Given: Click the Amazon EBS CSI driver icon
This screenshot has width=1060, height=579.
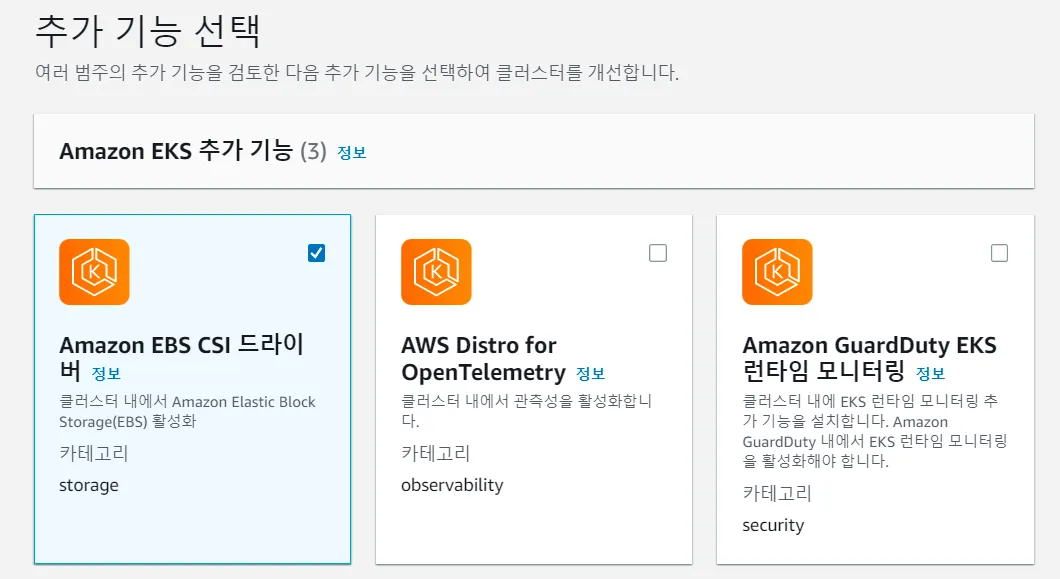Looking at the screenshot, I should (x=94, y=272).
